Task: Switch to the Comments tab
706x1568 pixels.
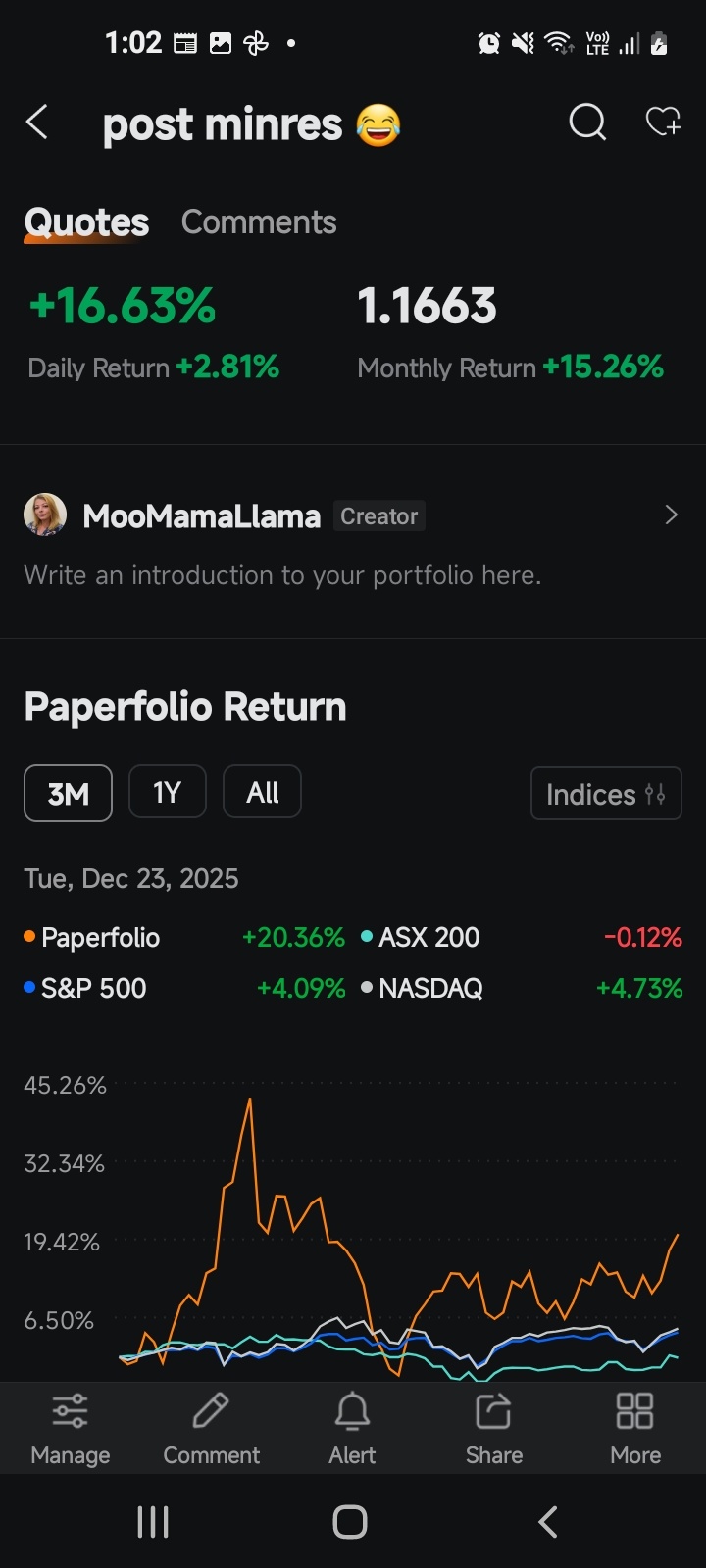Action: click(259, 222)
